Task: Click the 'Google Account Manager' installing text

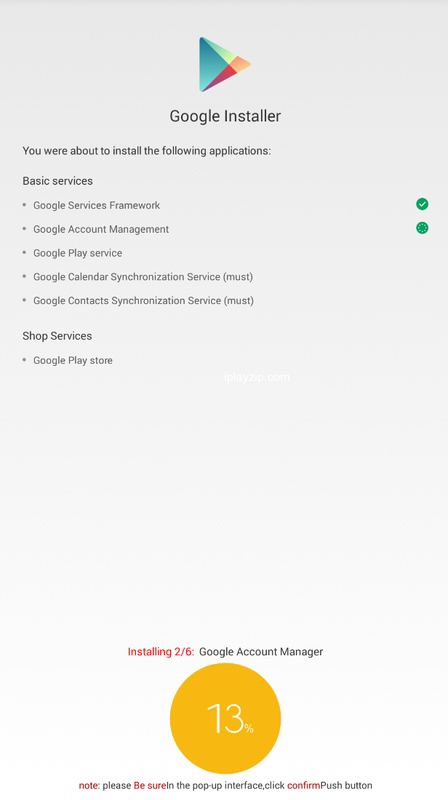Action: tap(261, 652)
